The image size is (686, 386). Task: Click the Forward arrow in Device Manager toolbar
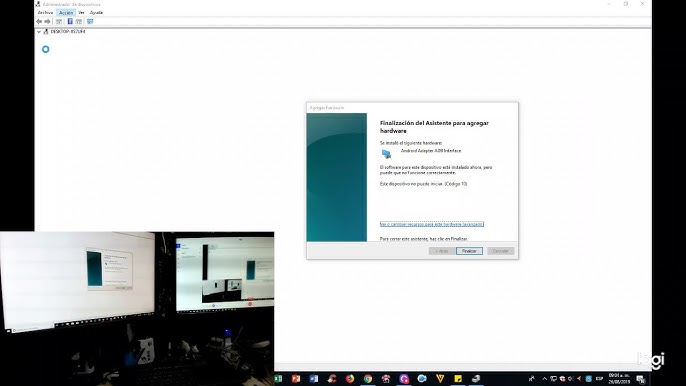[x=47, y=21]
